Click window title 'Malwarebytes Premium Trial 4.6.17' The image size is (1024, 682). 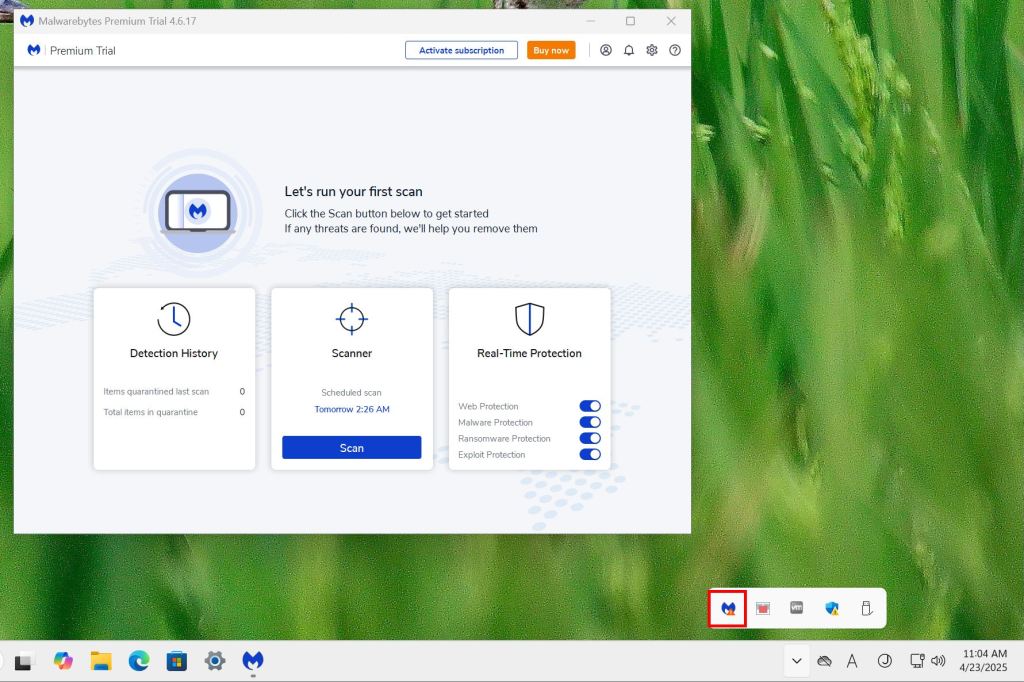(x=117, y=21)
